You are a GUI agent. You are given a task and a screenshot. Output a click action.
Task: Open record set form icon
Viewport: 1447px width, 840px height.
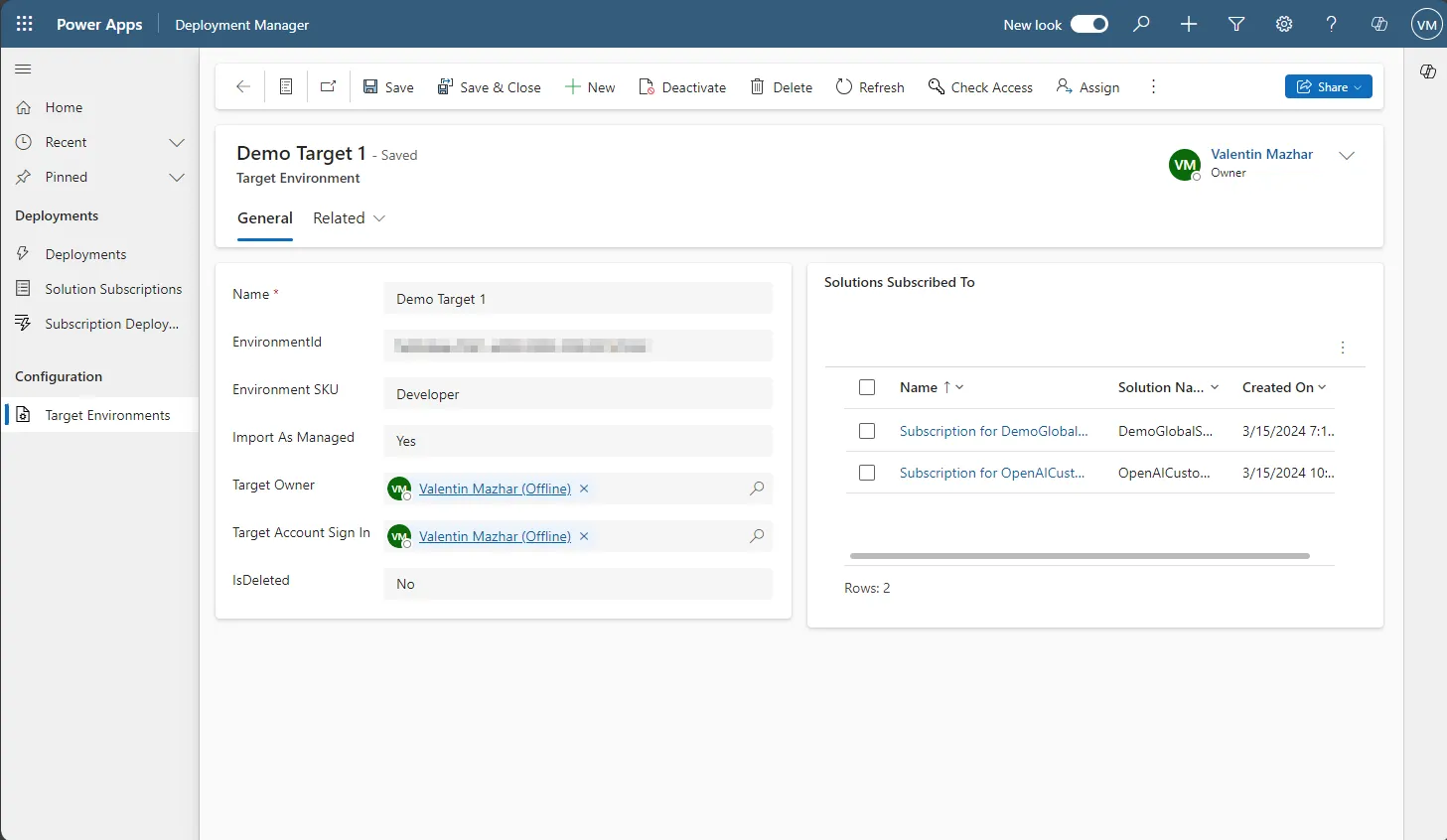(x=286, y=87)
